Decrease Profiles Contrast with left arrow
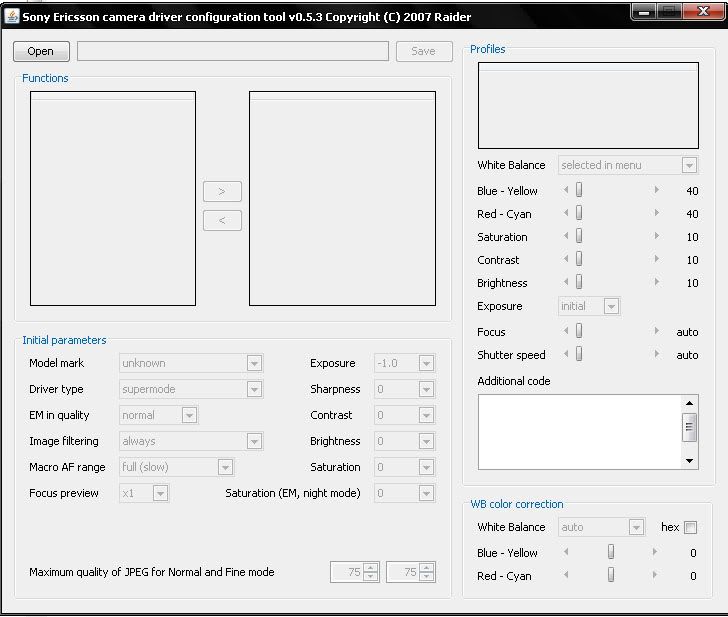 pyautogui.click(x=566, y=259)
